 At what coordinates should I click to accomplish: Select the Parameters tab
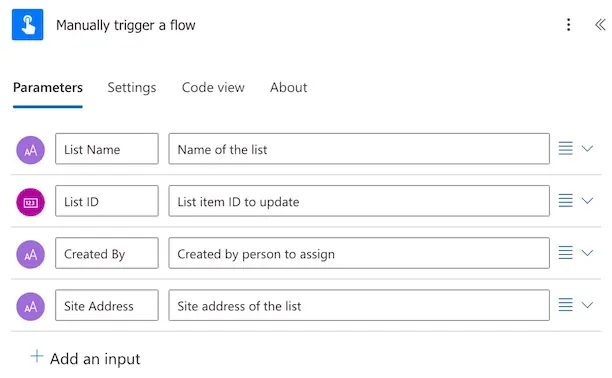(48, 87)
